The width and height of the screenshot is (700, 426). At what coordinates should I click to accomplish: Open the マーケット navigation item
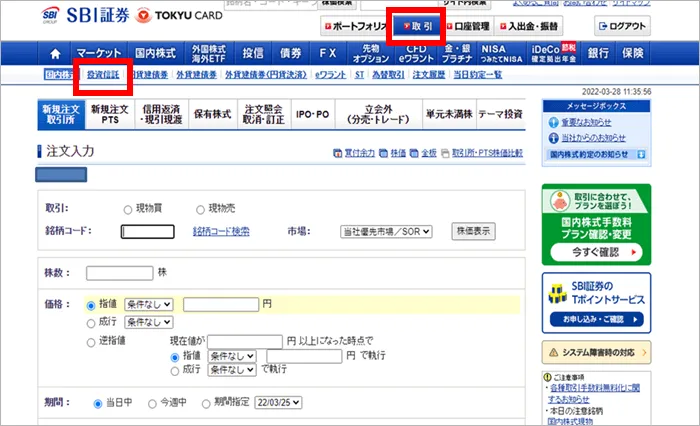99,53
